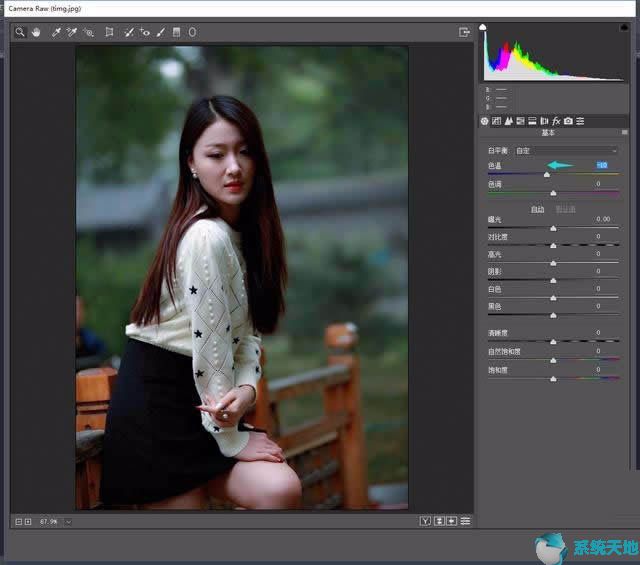Click the zoom in plus button
This screenshot has width=640, height=565.
(x=28, y=521)
